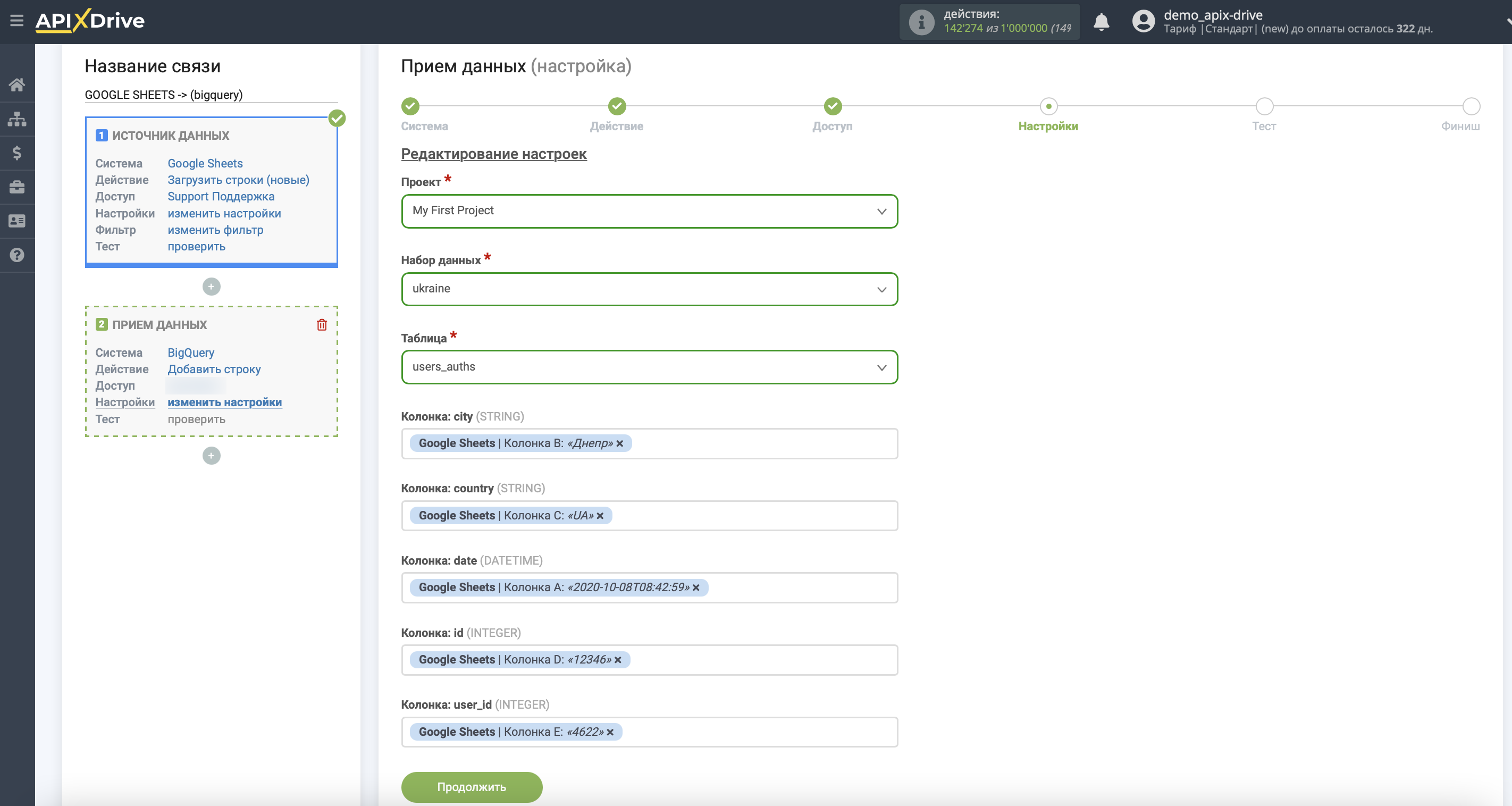Click the ApiX-Drive logo

click(90, 21)
